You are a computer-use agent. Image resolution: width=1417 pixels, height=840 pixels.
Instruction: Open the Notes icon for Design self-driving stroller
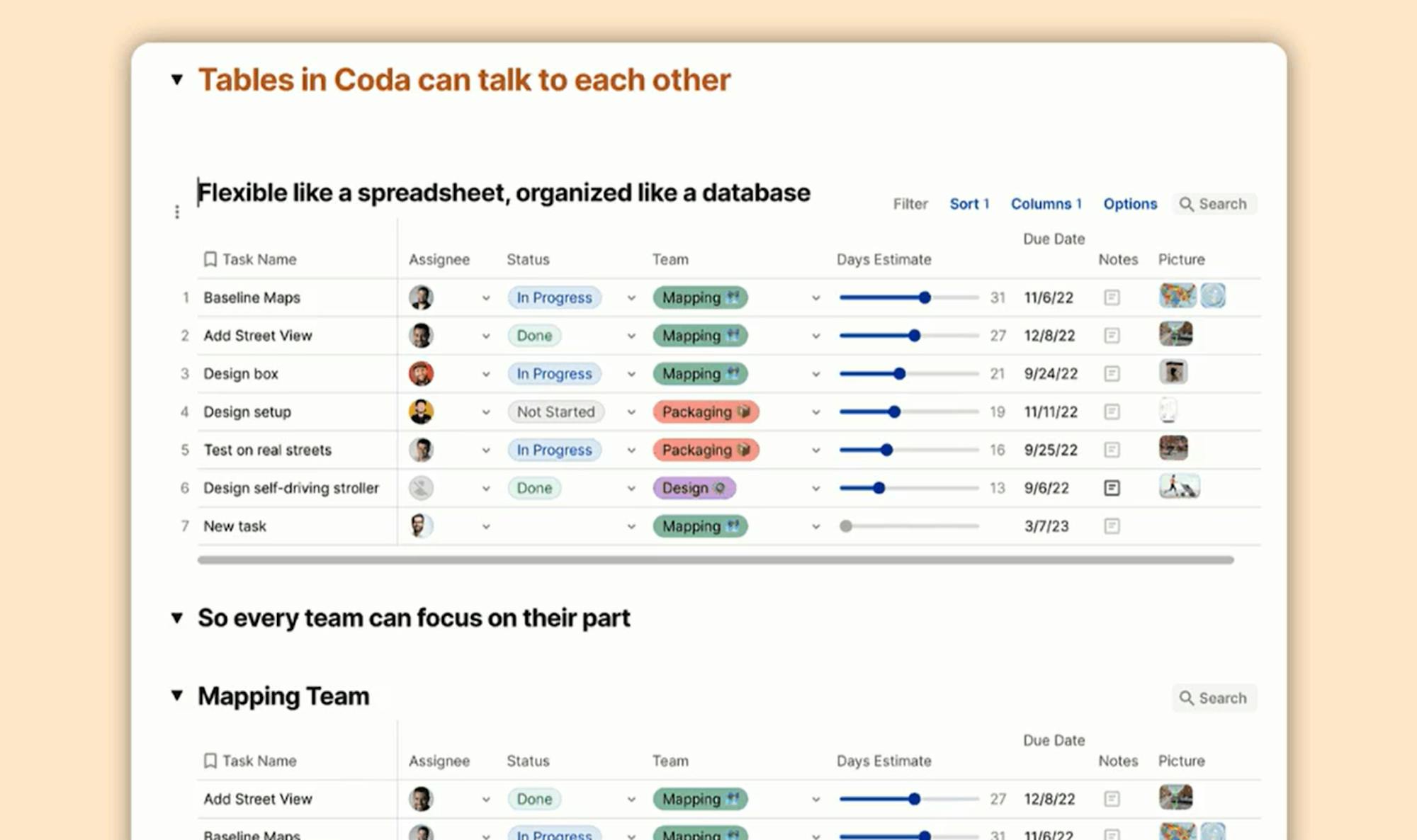[x=1110, y=488]
